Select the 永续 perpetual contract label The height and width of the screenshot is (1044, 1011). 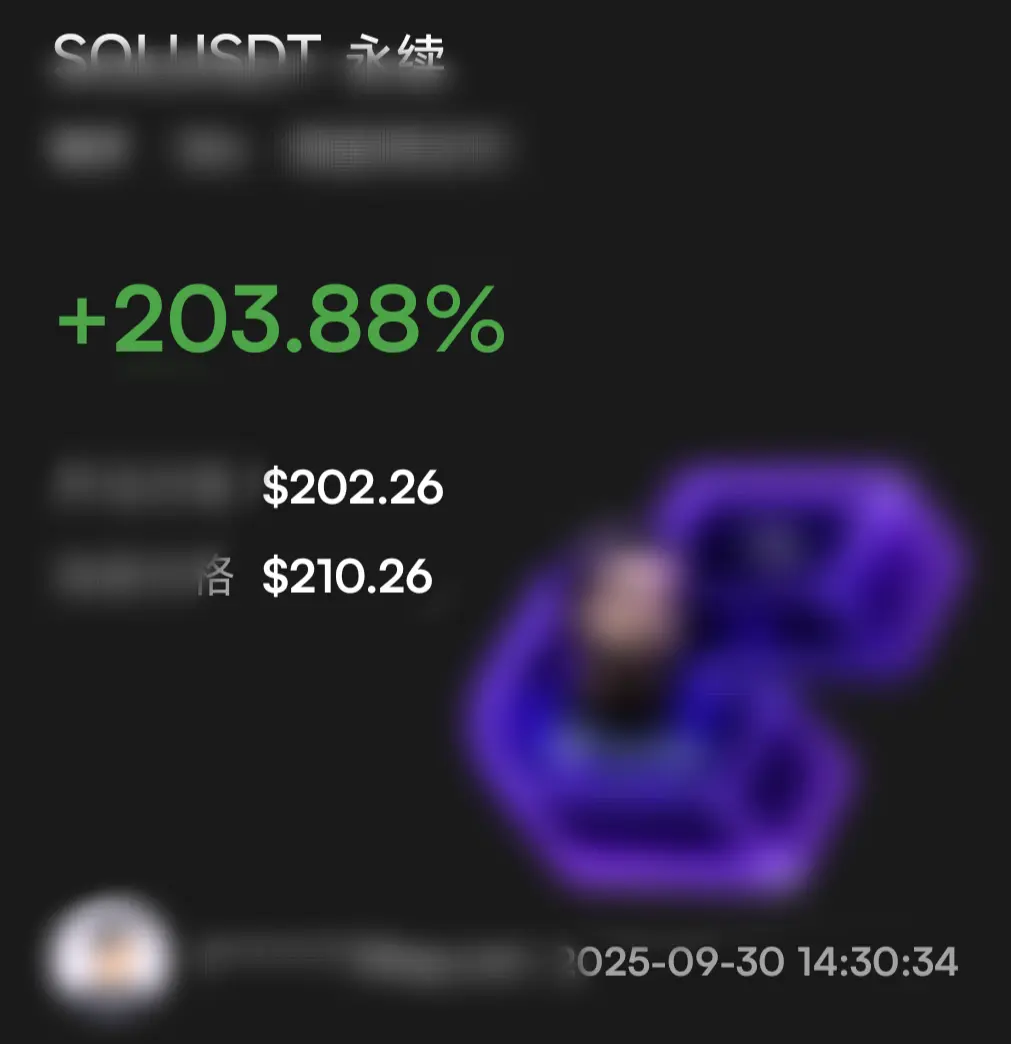pyautogui.click(x=396, y=58)
